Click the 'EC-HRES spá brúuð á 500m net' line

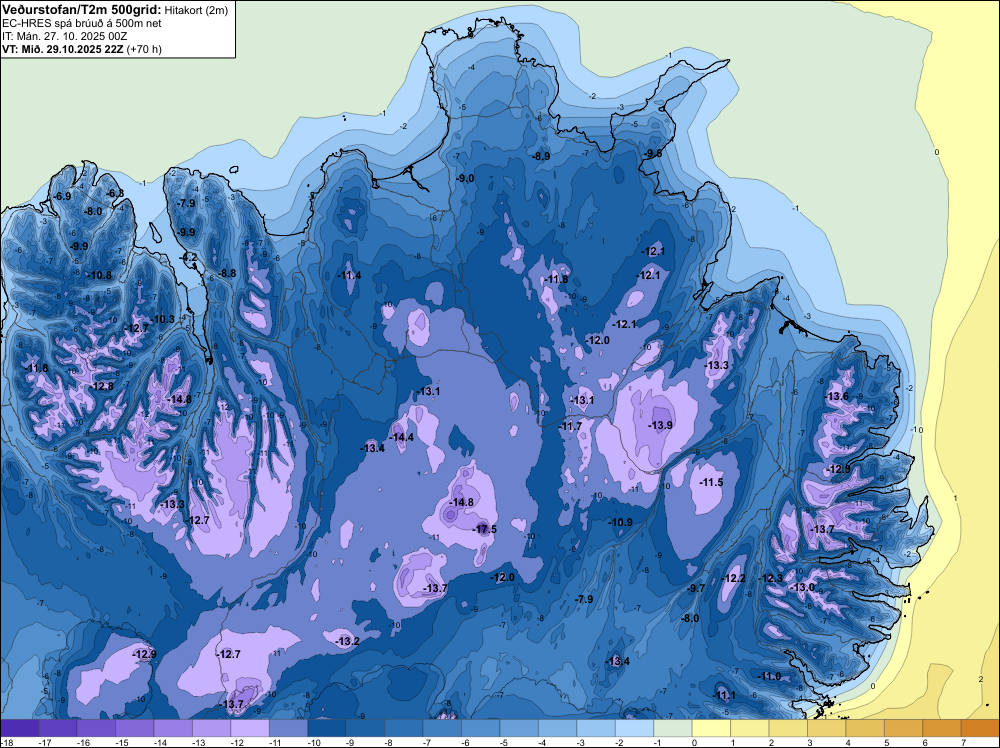[82, 24]
